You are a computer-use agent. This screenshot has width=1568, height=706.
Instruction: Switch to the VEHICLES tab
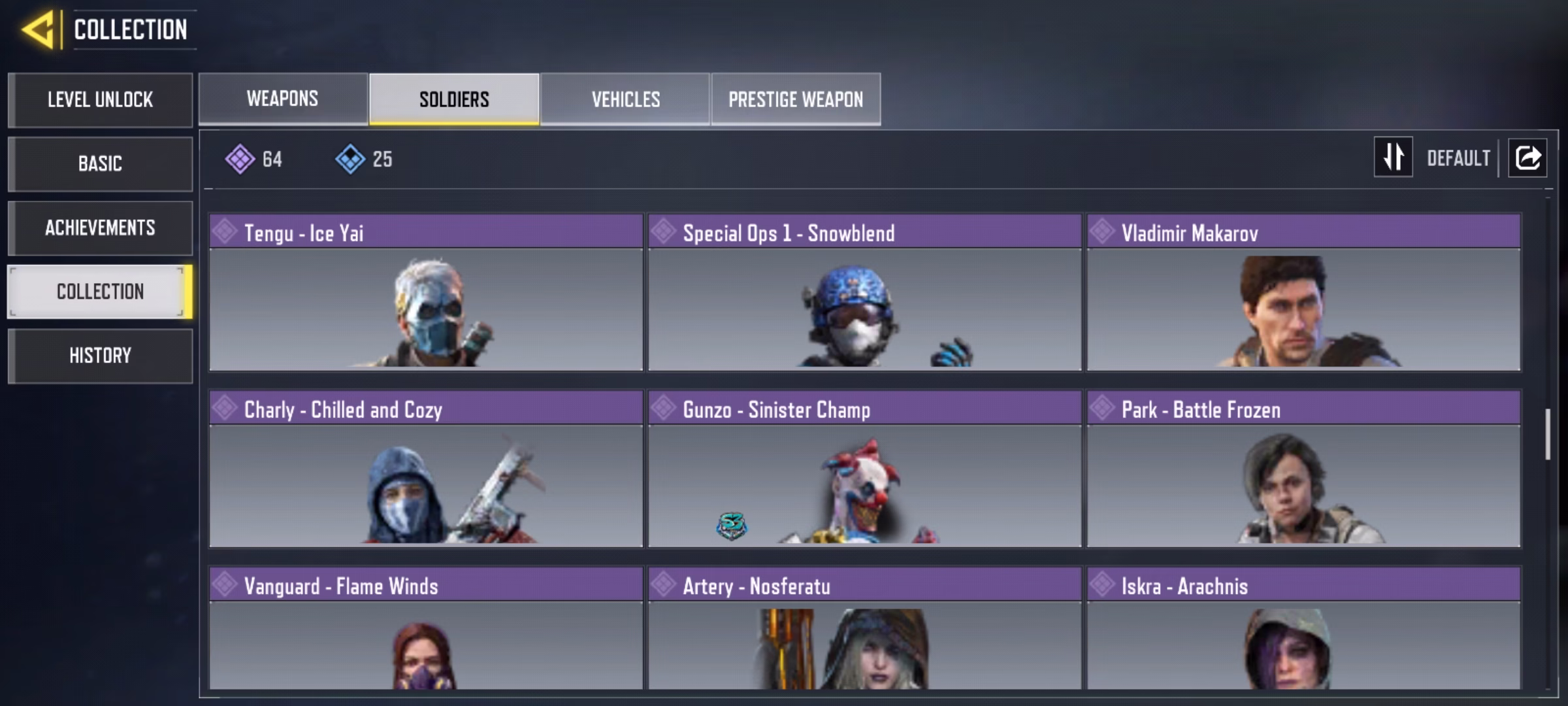pyautogui.click(x=625, y=99)
